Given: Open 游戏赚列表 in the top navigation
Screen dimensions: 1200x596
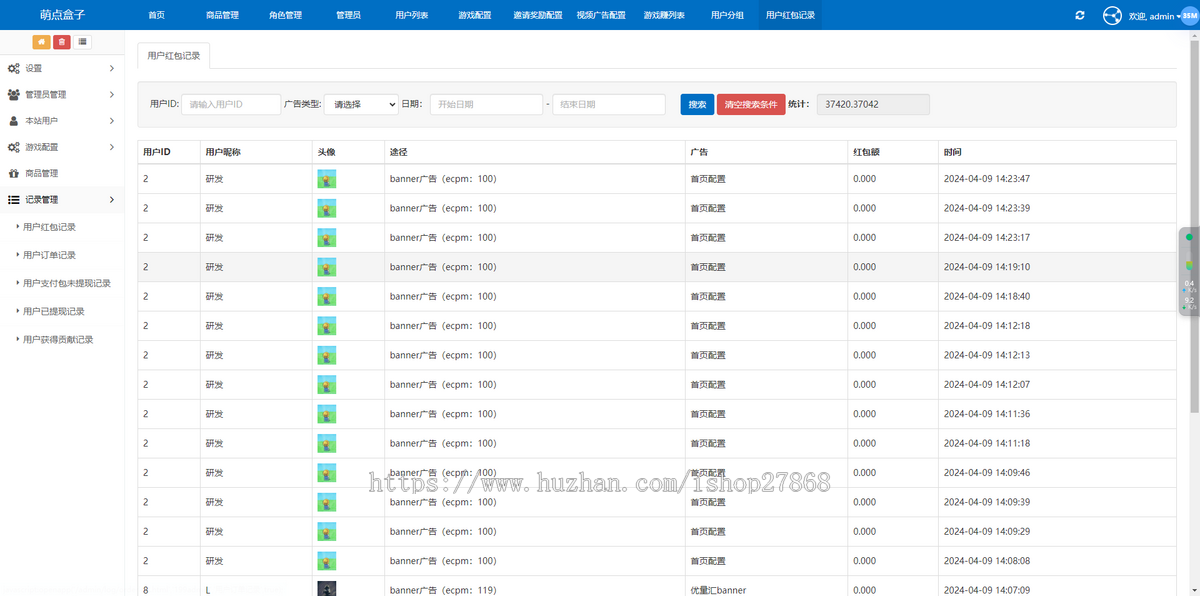Looking at the screenshot, I should coord(664,15).
